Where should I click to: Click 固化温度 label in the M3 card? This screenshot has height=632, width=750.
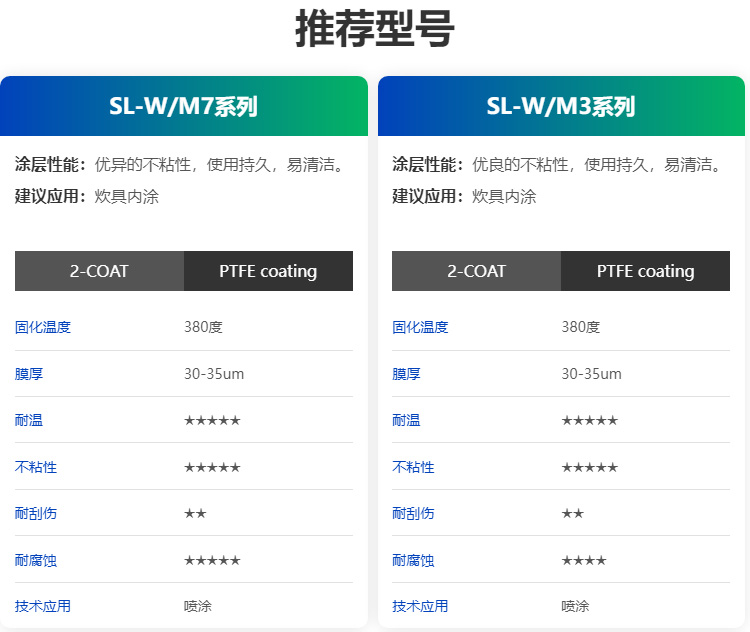420,327
